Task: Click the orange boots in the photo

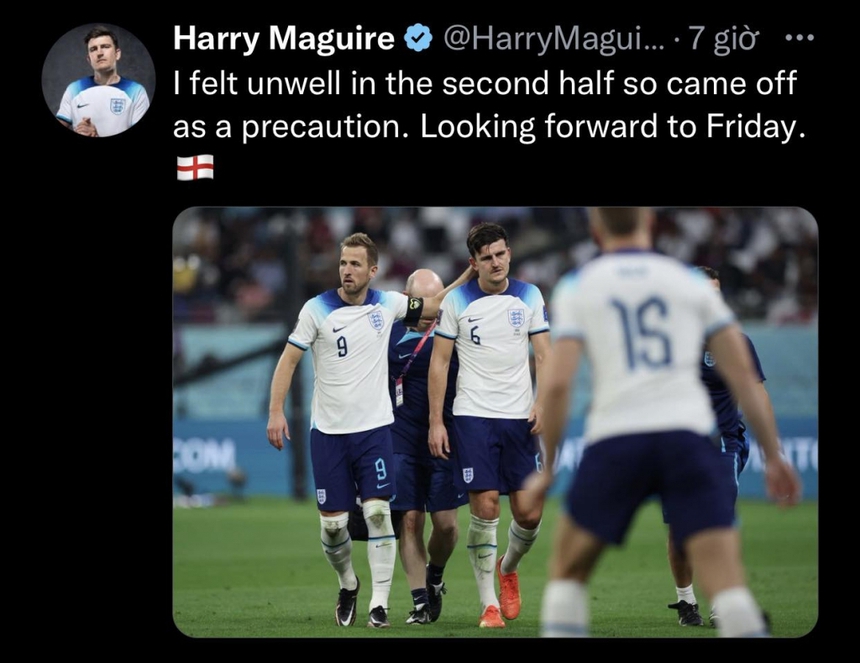Action: point(508,596)
